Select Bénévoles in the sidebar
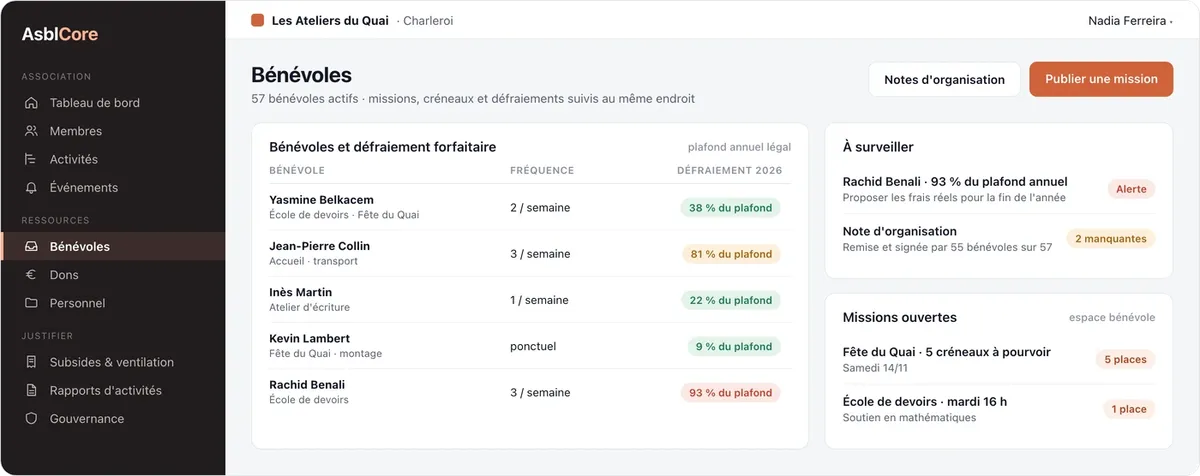Screen dimensions: 1200x476 (113, 246)
